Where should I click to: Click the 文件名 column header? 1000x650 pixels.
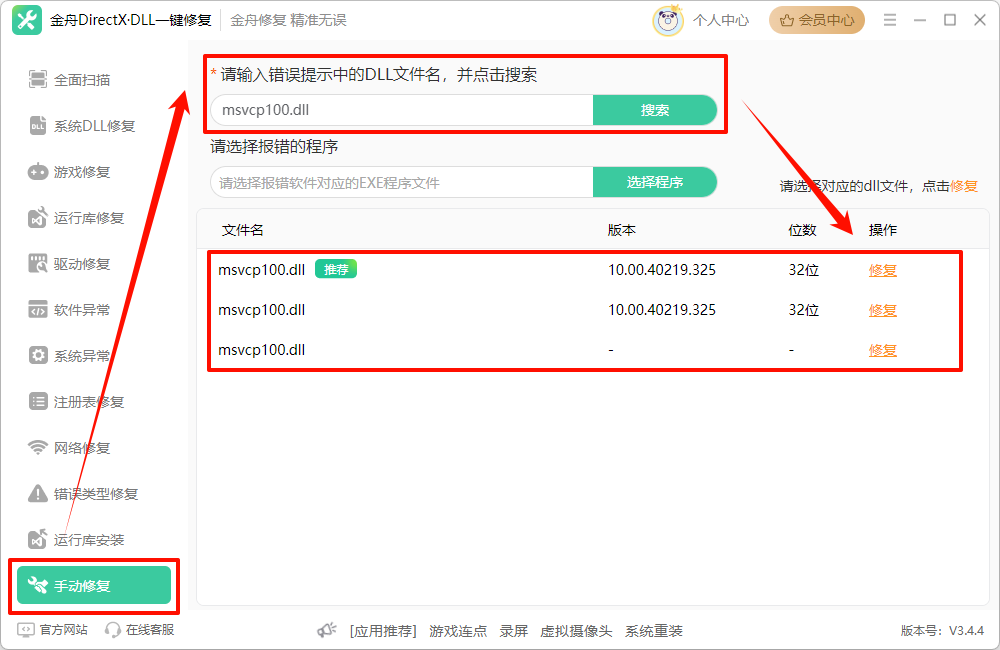coord(242,230)
